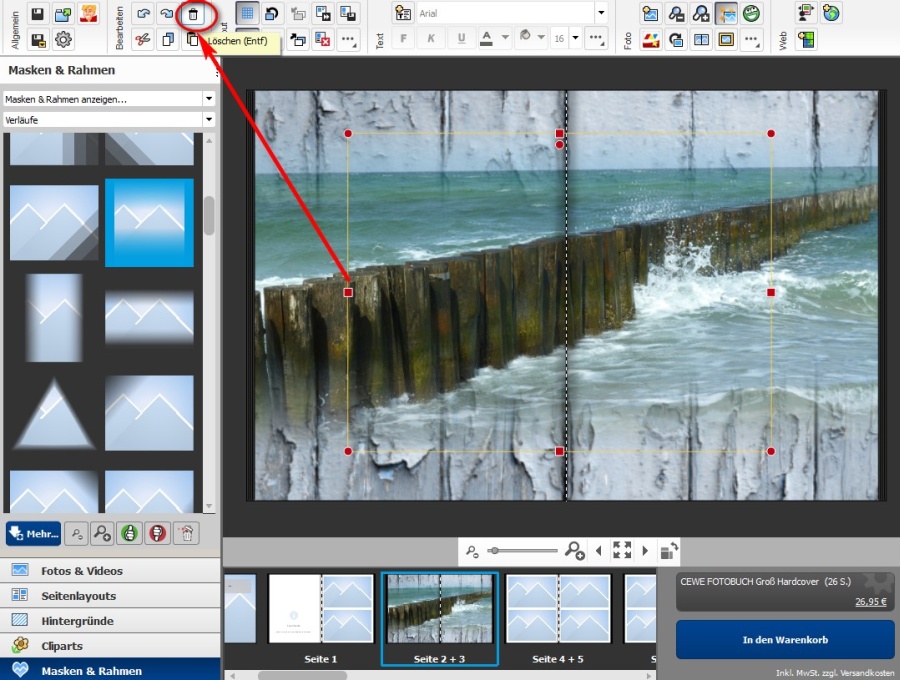Image resolution: width=900 pixels, height=680 pixels.
Task: Open the settings gear in Allgemein group
Action: tap(63, 40)
